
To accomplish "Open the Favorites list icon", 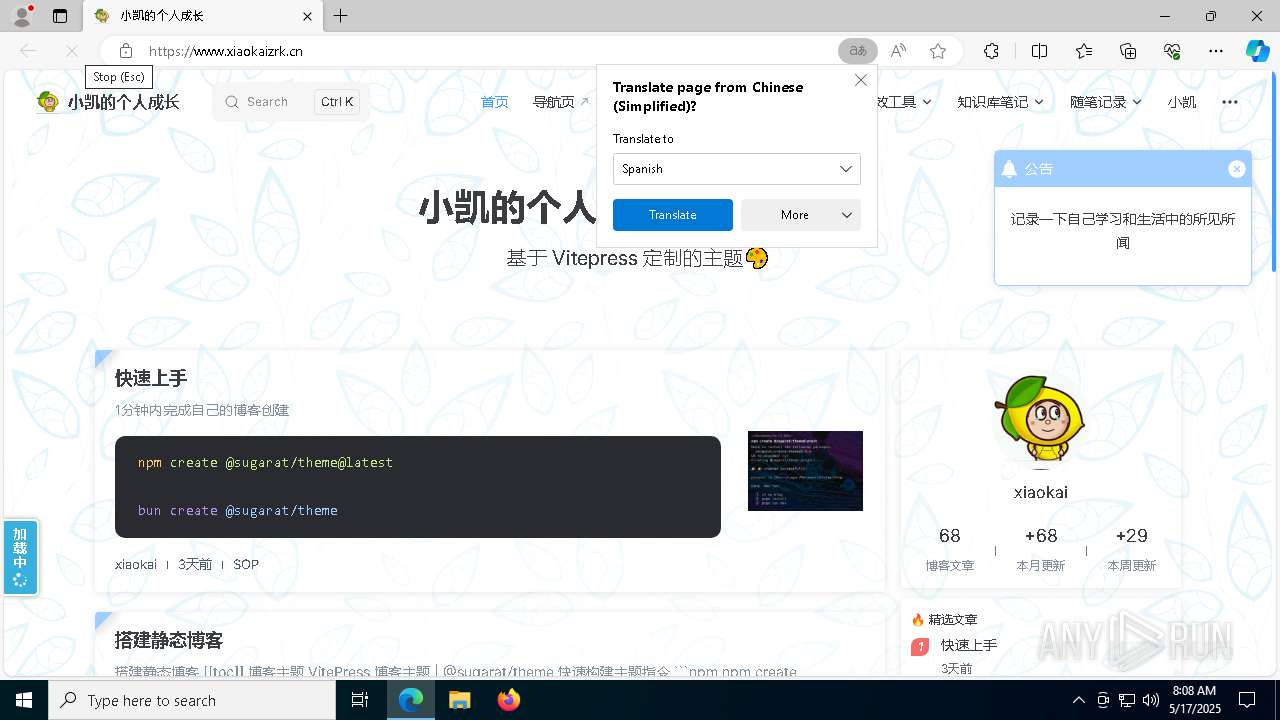I will (1084, 51).
